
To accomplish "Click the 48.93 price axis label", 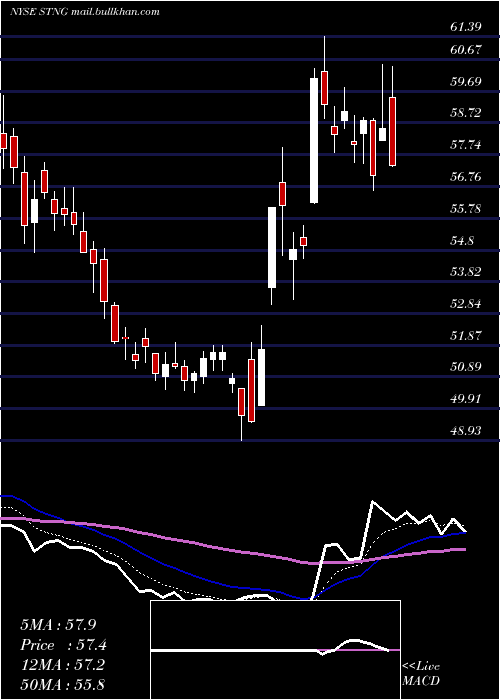I will point(466,431).
